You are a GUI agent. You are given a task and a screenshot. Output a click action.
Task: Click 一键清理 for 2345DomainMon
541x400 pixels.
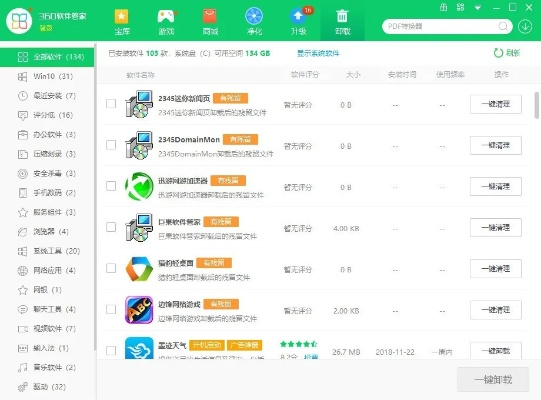click(496, 145)
